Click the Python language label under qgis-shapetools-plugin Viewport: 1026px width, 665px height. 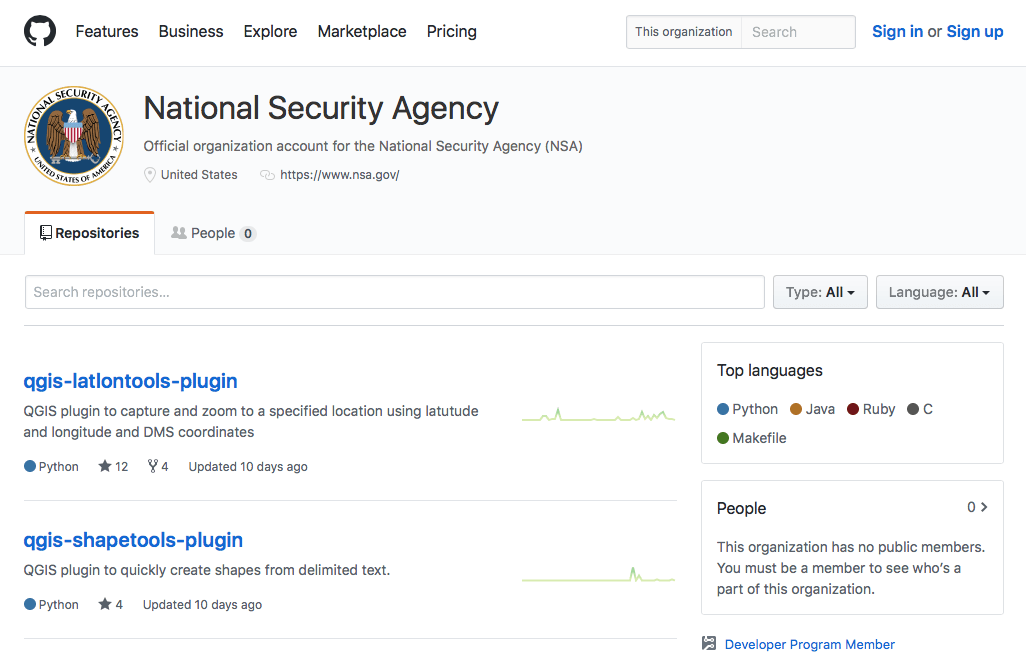[x=58, y=605]
